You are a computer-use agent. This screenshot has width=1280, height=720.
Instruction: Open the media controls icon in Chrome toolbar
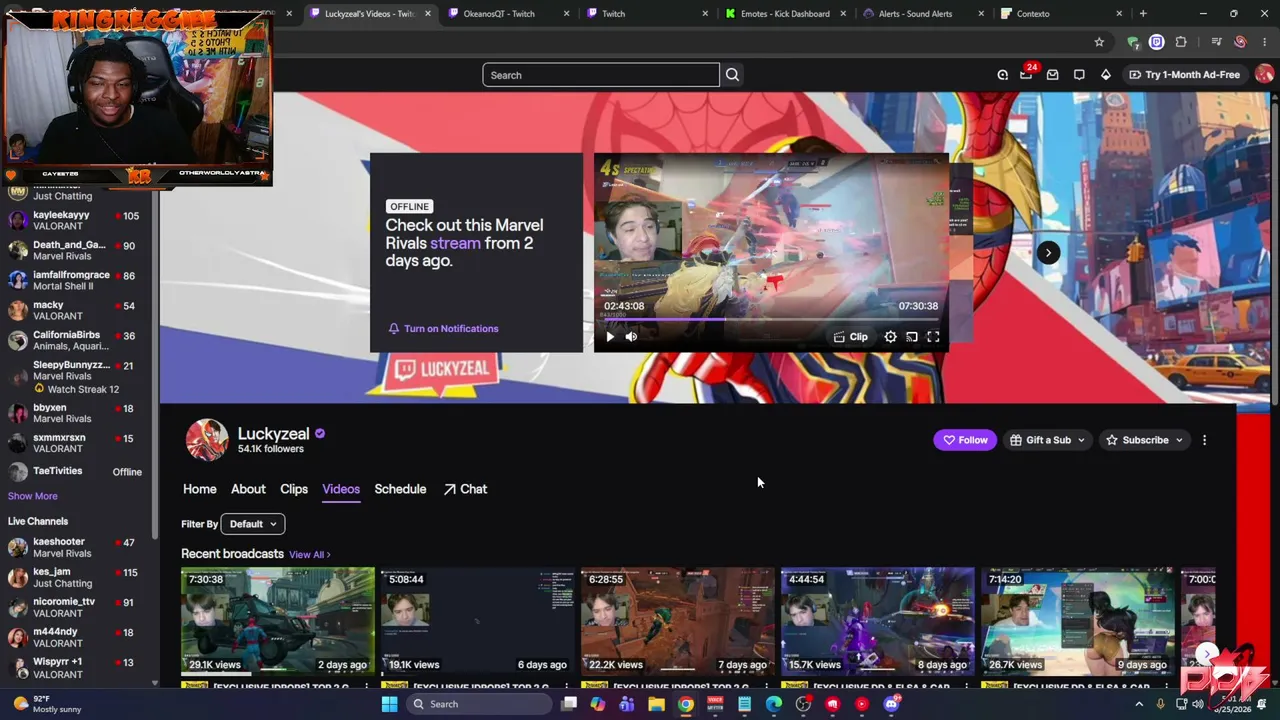[x=1216, y=42]
